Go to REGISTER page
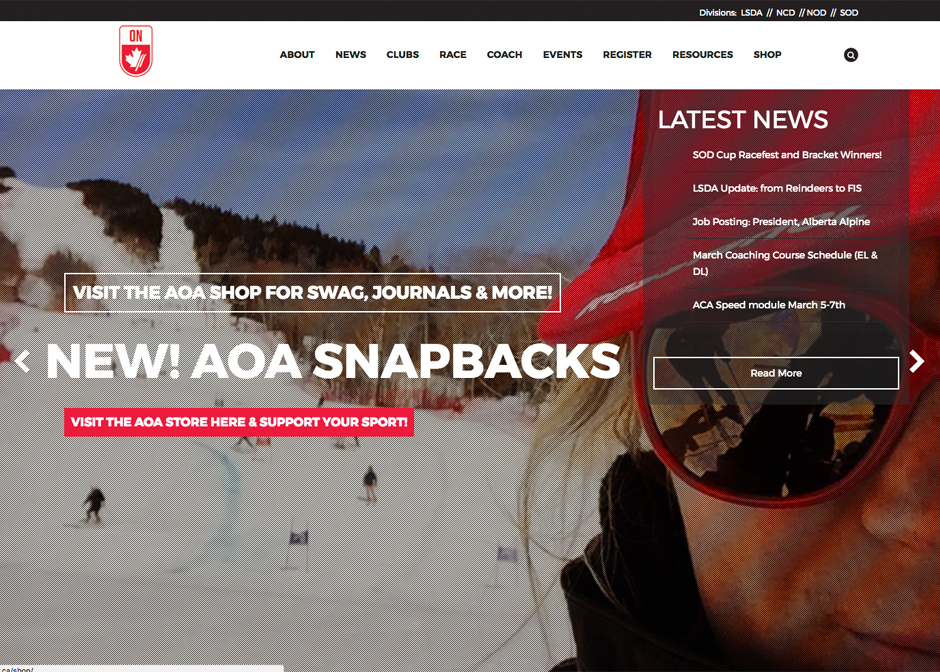Image resolution: width=940 pixels, height=672 pixels. pos(627,55)
